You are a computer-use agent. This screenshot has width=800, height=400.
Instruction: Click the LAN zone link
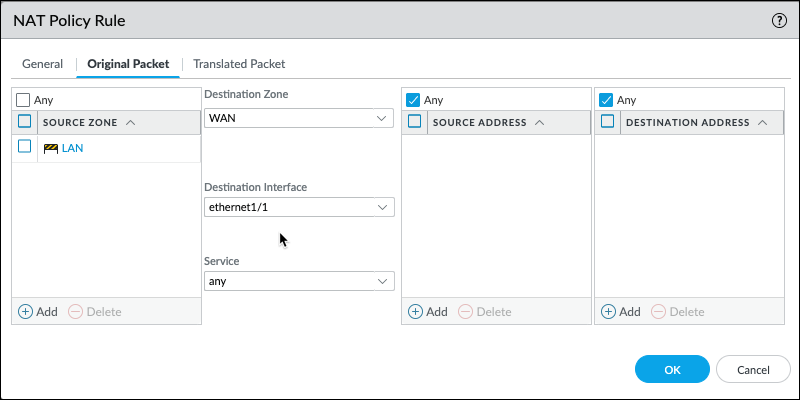click(72, 148)
